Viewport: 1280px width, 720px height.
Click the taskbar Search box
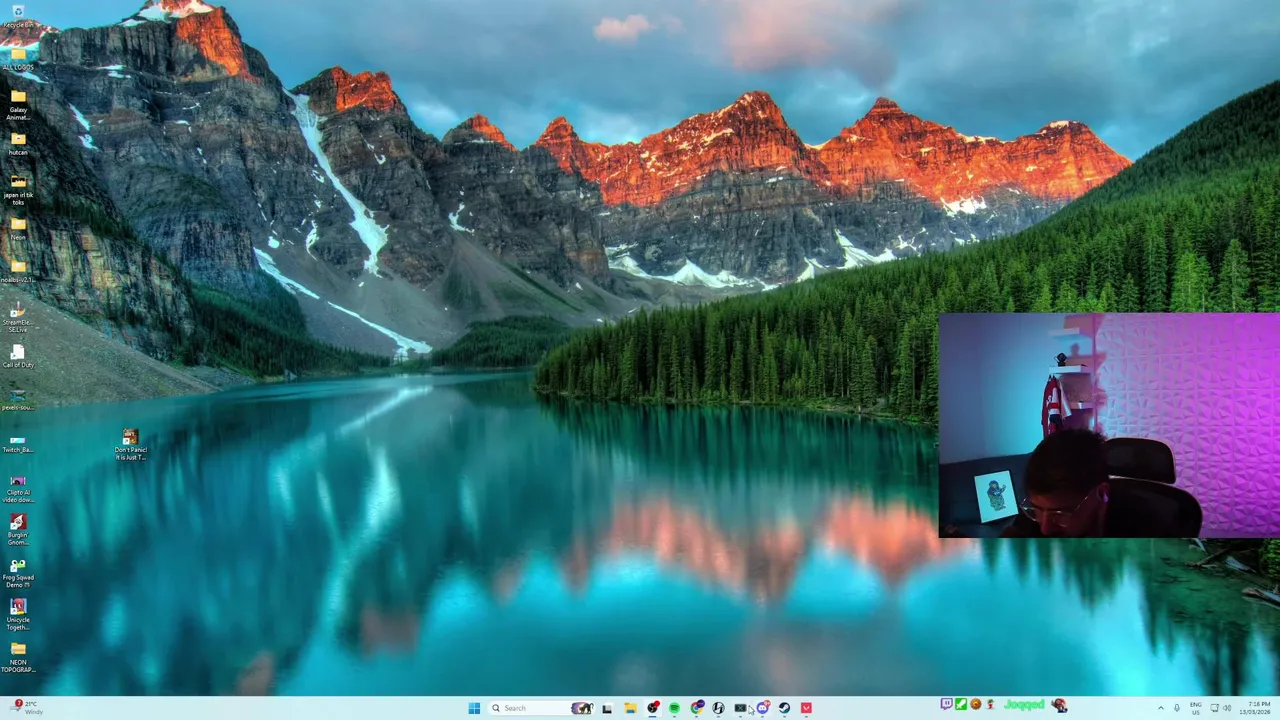543,708
